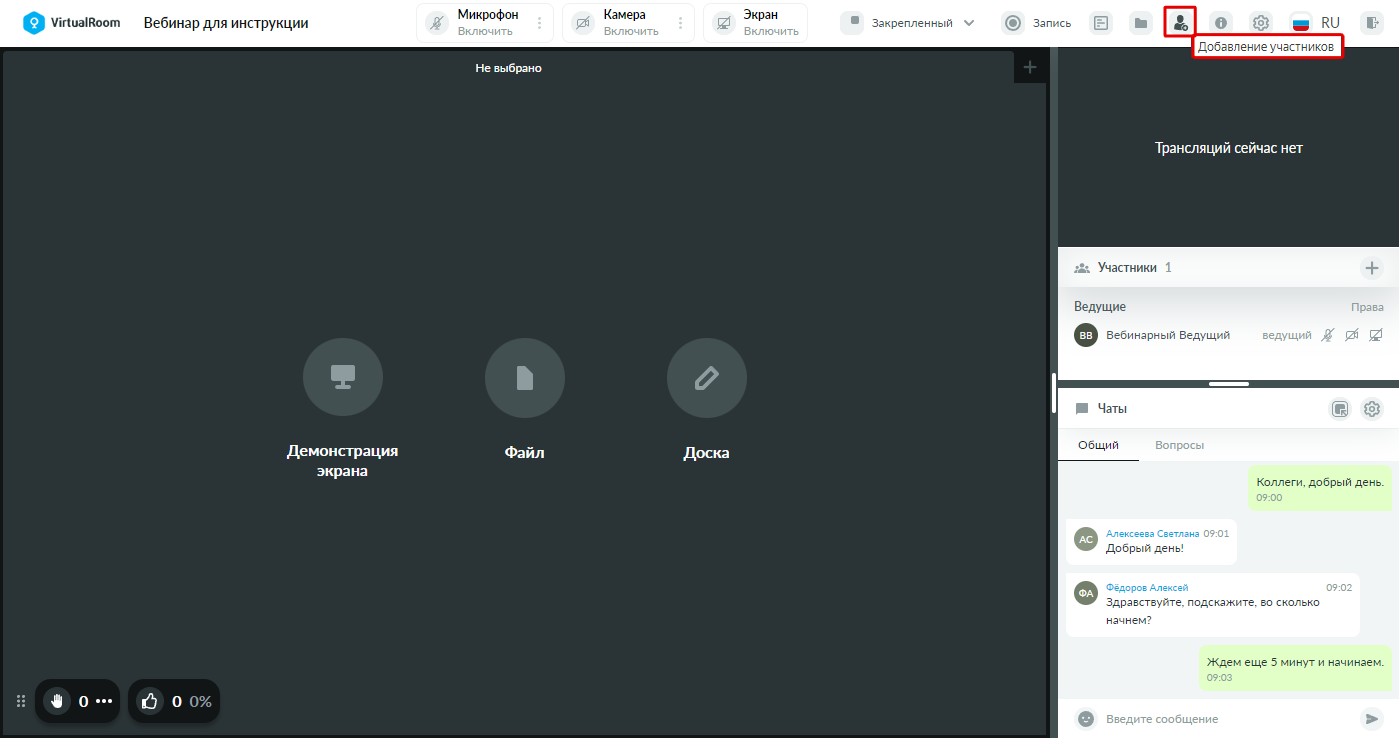Open microphone options three-dot menu
Viewport: 1399px width, 738px height.
(x=540, y=23)
